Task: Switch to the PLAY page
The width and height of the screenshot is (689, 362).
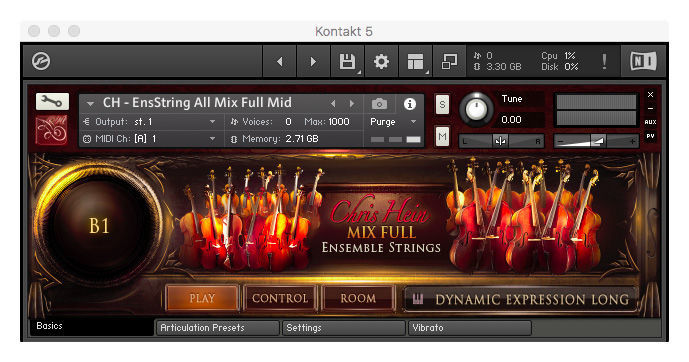Action: click(202, 298)
